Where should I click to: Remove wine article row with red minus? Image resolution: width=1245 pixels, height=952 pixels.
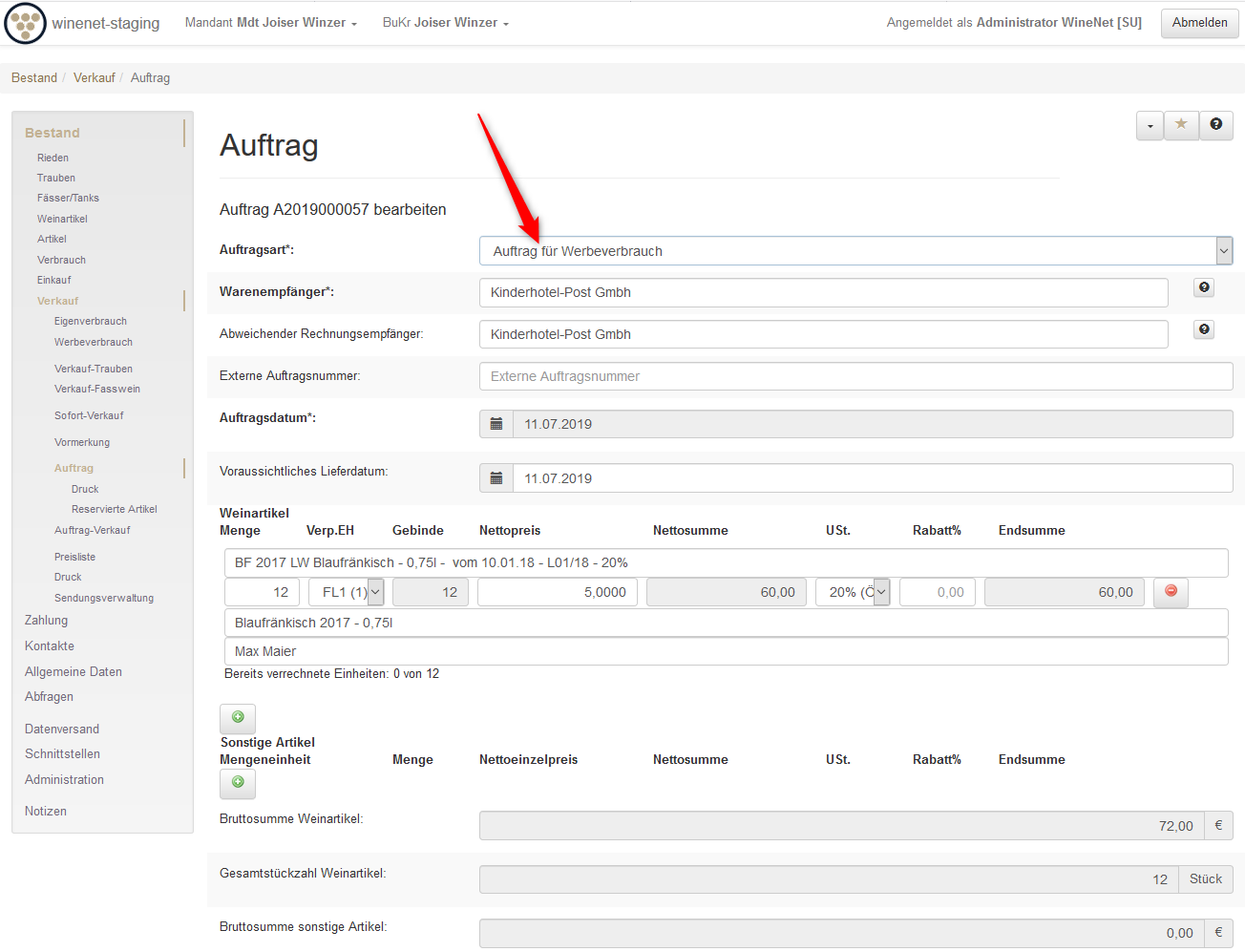coord(1171,592)
